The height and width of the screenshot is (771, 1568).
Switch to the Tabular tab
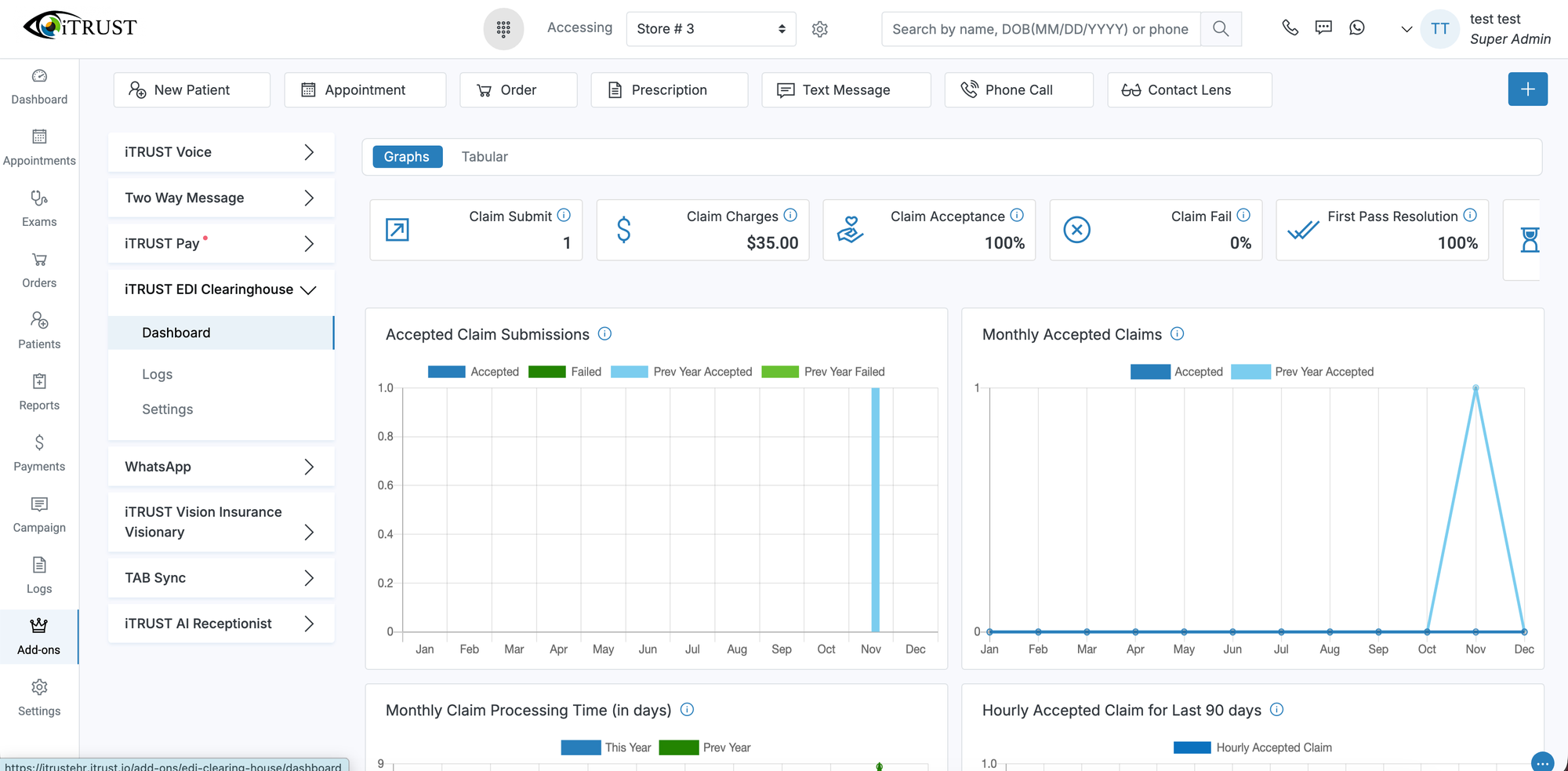[x=484, y=157]
